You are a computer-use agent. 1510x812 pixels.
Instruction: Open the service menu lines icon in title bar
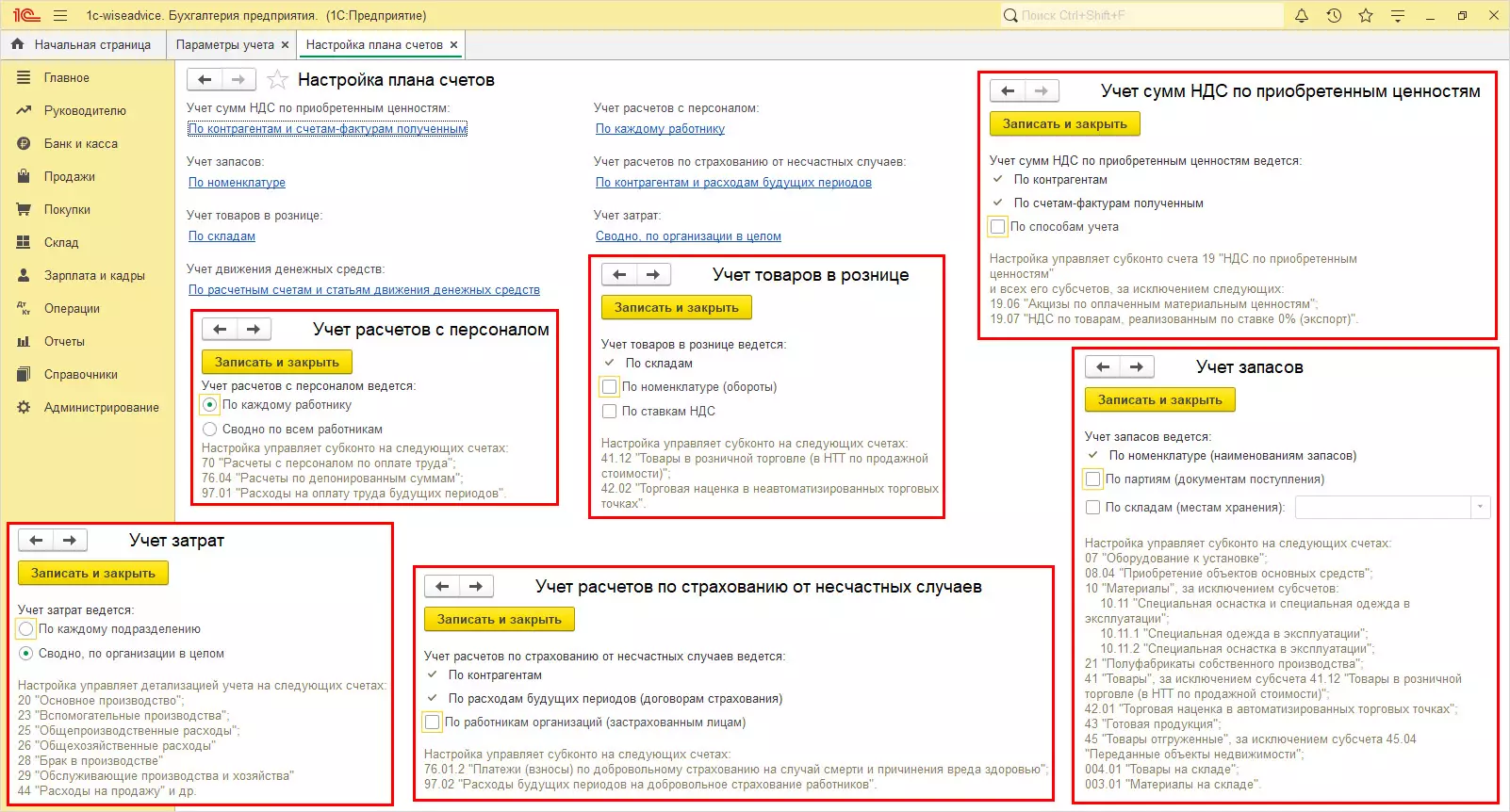[1398, 15]
